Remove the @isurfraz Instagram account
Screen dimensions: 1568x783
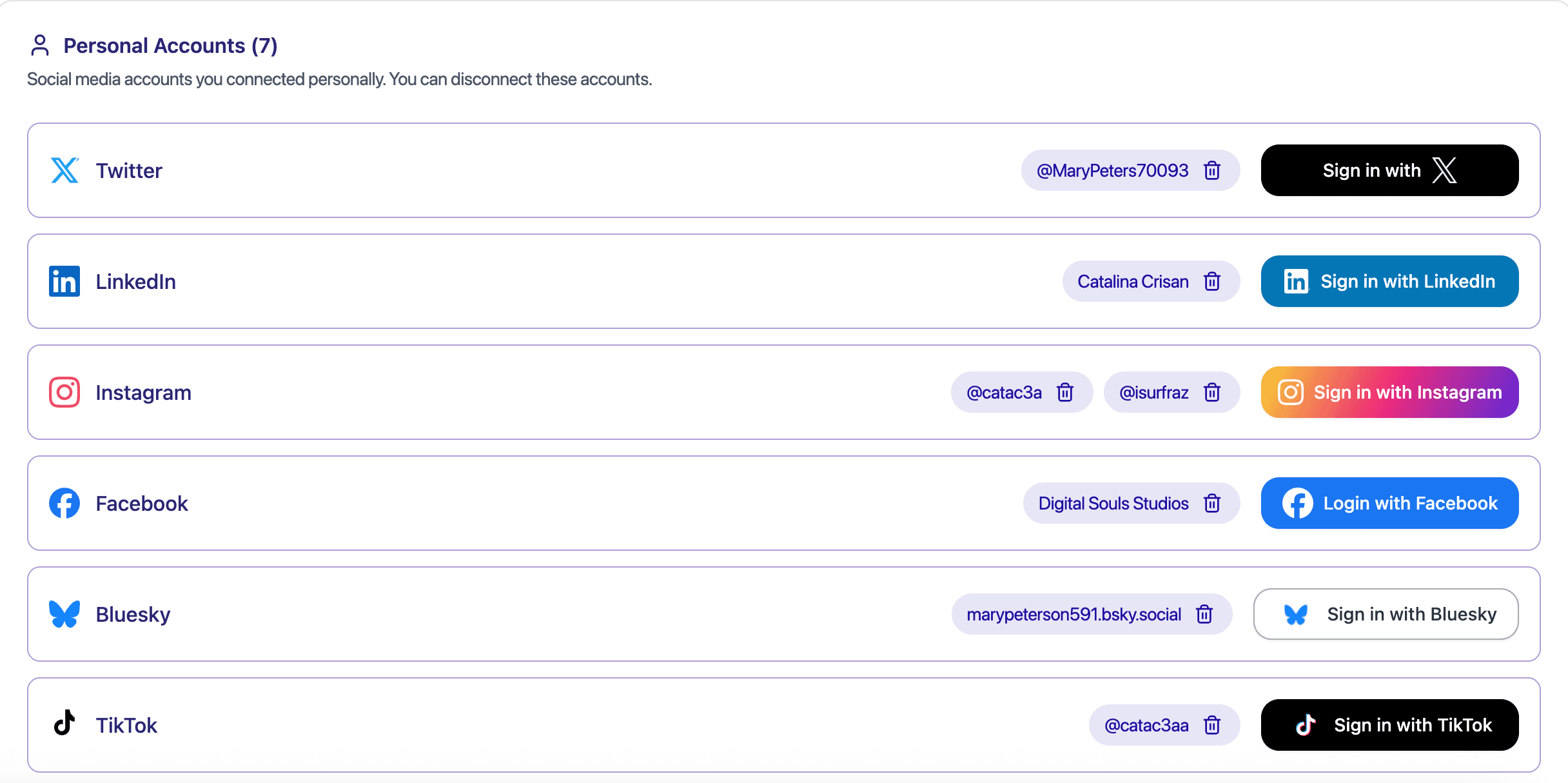click(x=1213, y=391)
